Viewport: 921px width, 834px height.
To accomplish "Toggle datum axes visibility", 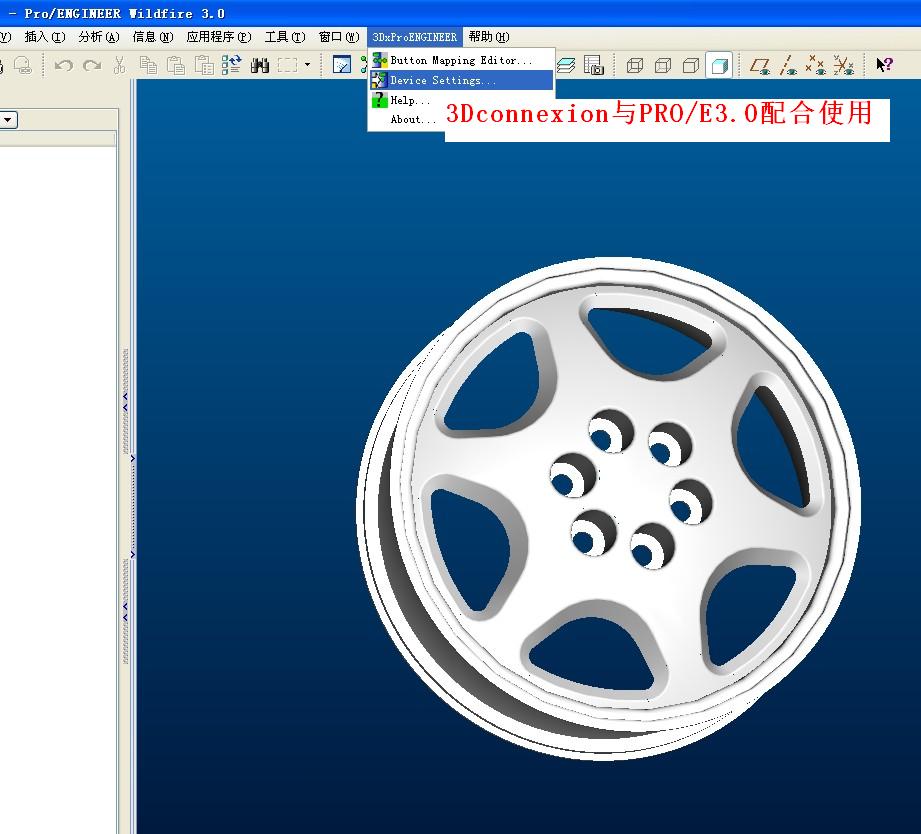I will pyautogui.click(x=788, y=65).
